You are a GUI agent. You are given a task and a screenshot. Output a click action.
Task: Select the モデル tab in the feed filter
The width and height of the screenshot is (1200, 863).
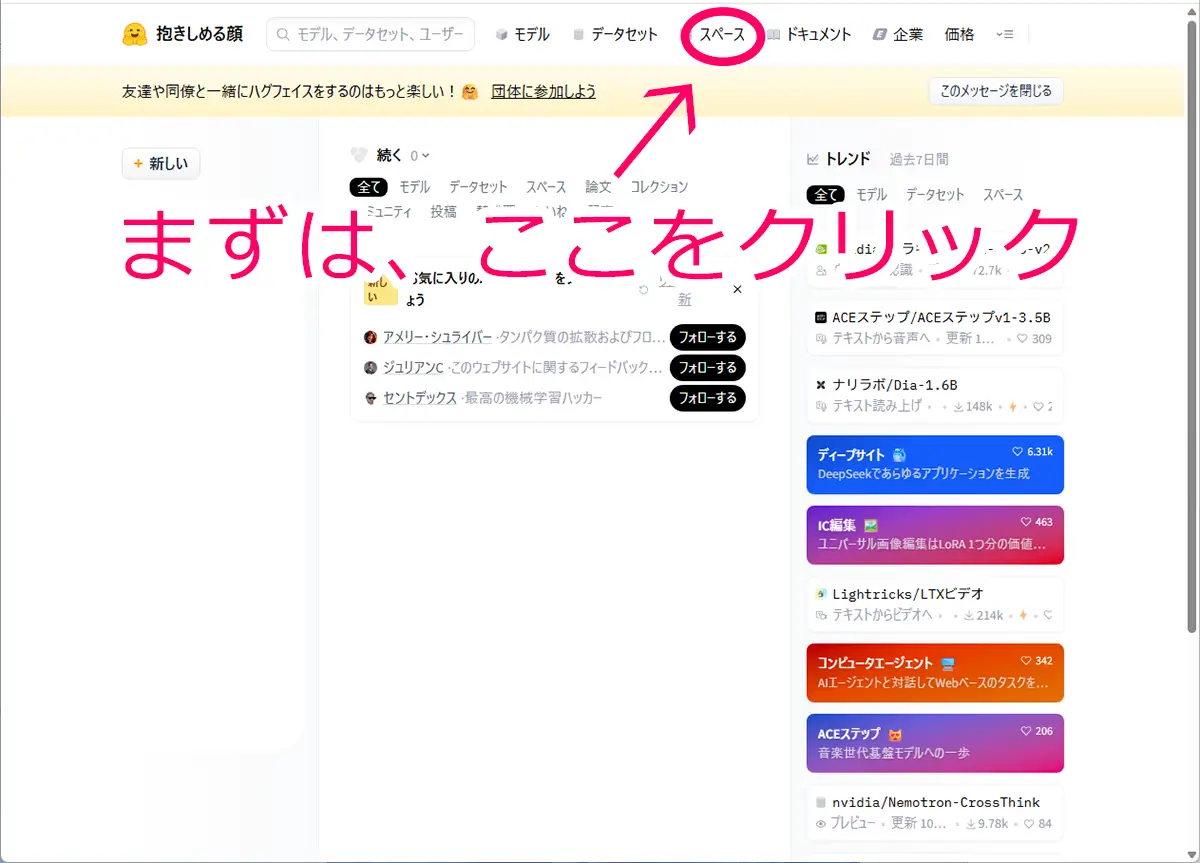(x=415, y=187)
